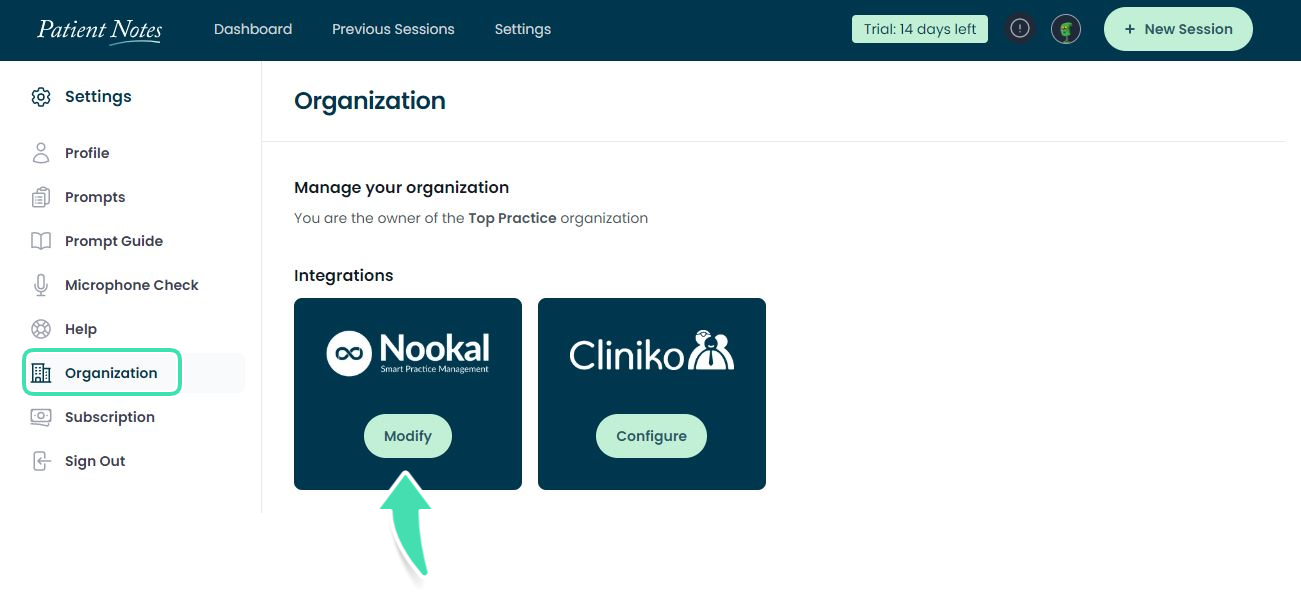Open Settings from the top navigation
Screen dimensions: 1301x592
click(x=523, y=29)
